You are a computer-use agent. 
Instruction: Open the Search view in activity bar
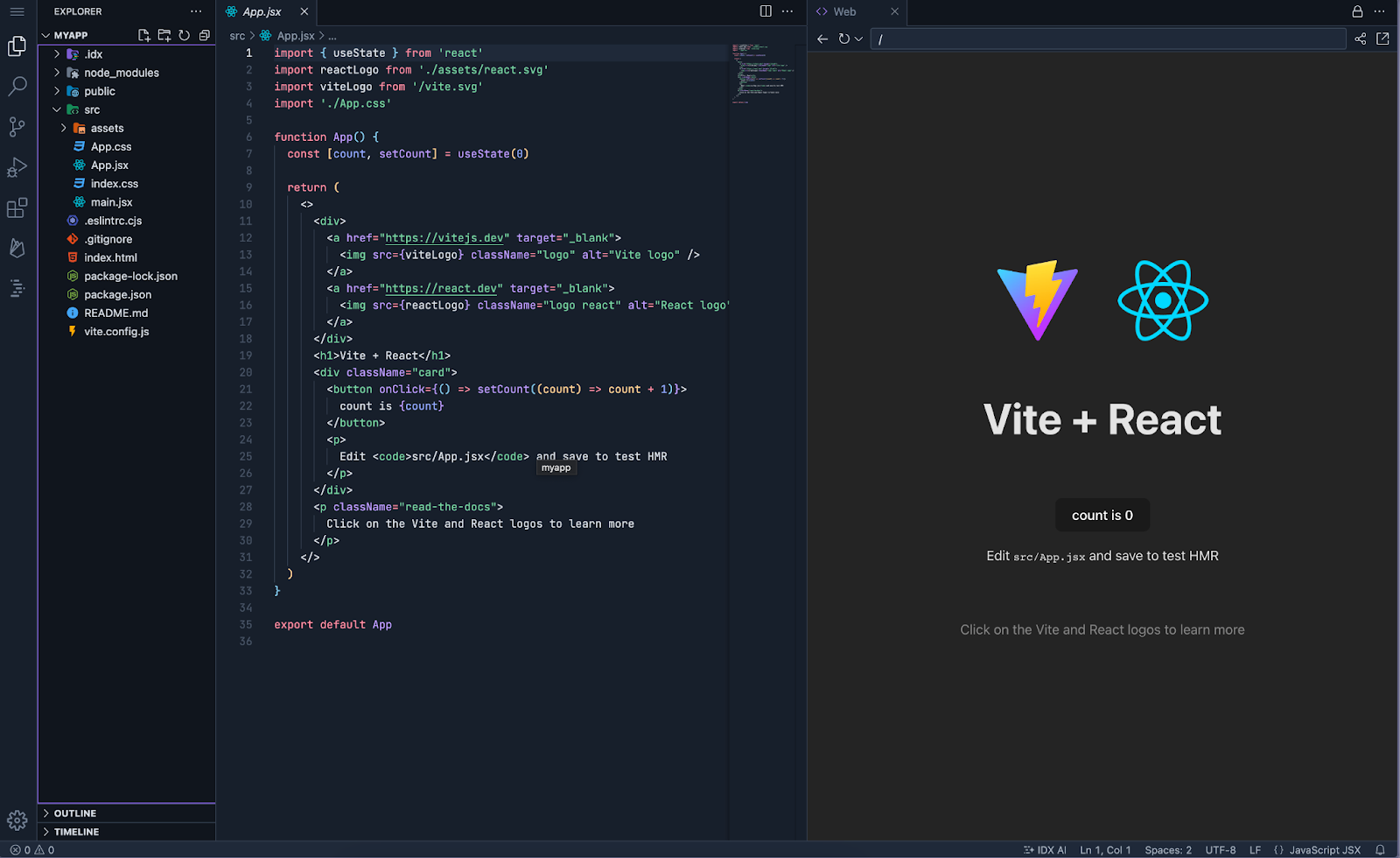tap(17, 87)
